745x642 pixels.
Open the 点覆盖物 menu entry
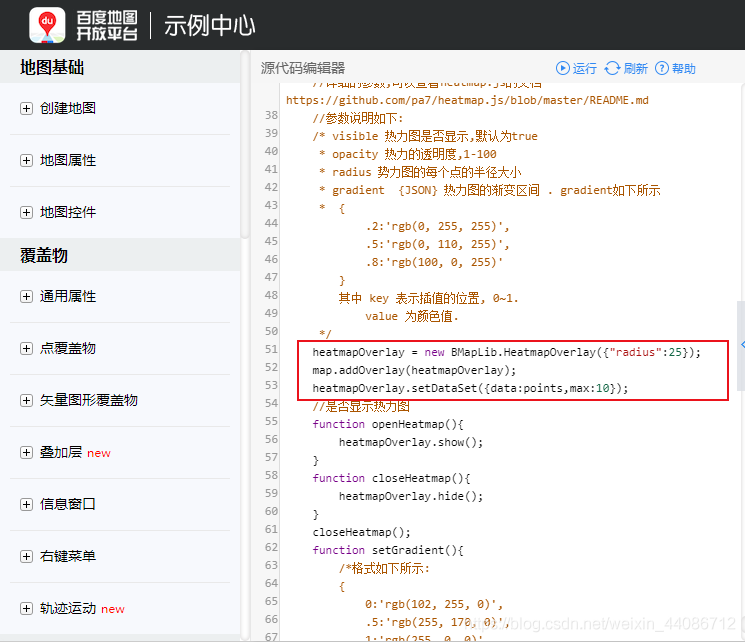[67, 348]
